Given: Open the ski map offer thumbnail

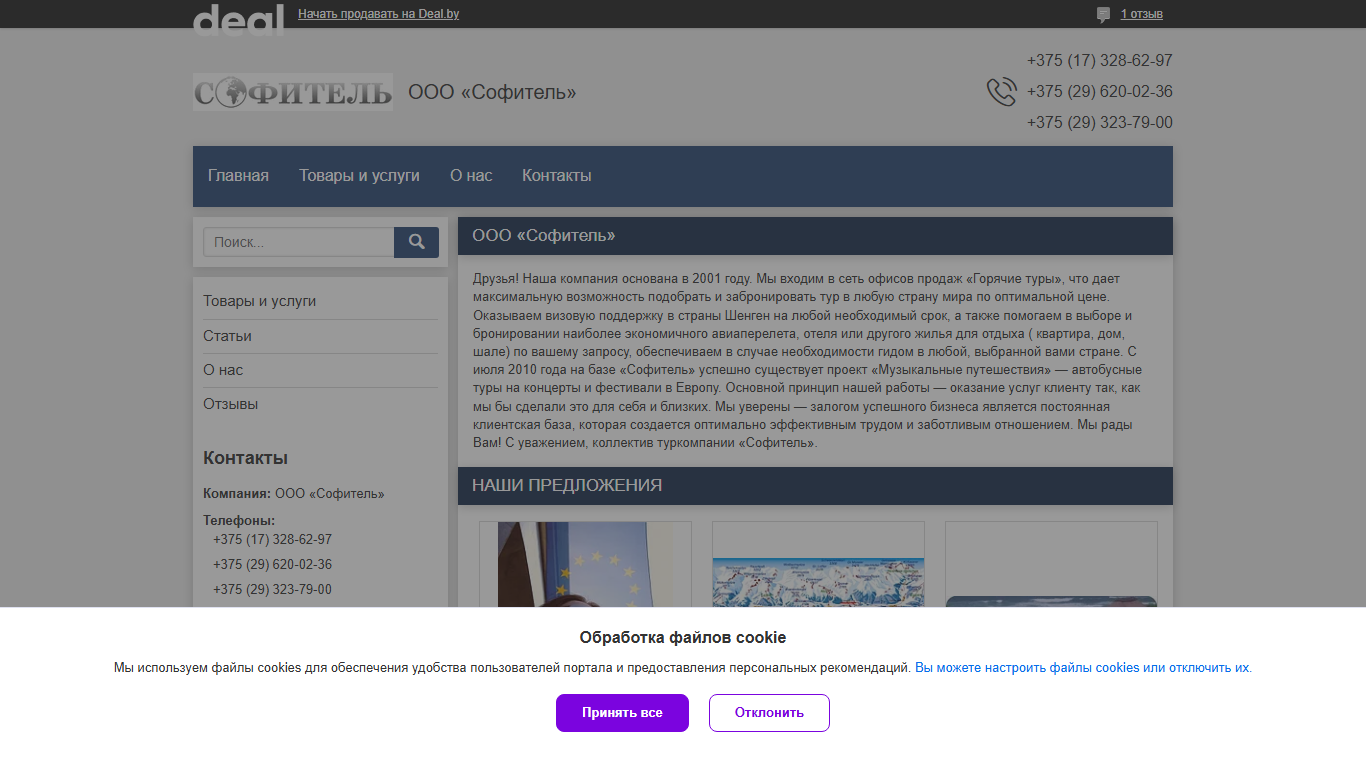Looking at the screenshot, I should click(818, 564).
